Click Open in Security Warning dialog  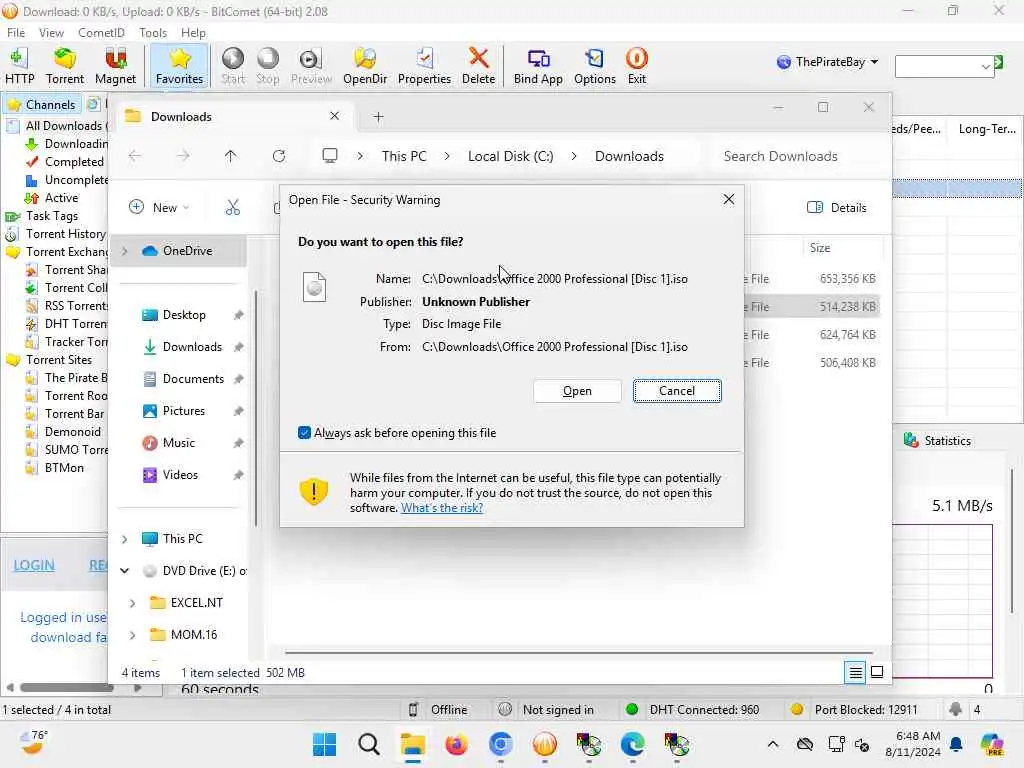[x=577, y=391]
